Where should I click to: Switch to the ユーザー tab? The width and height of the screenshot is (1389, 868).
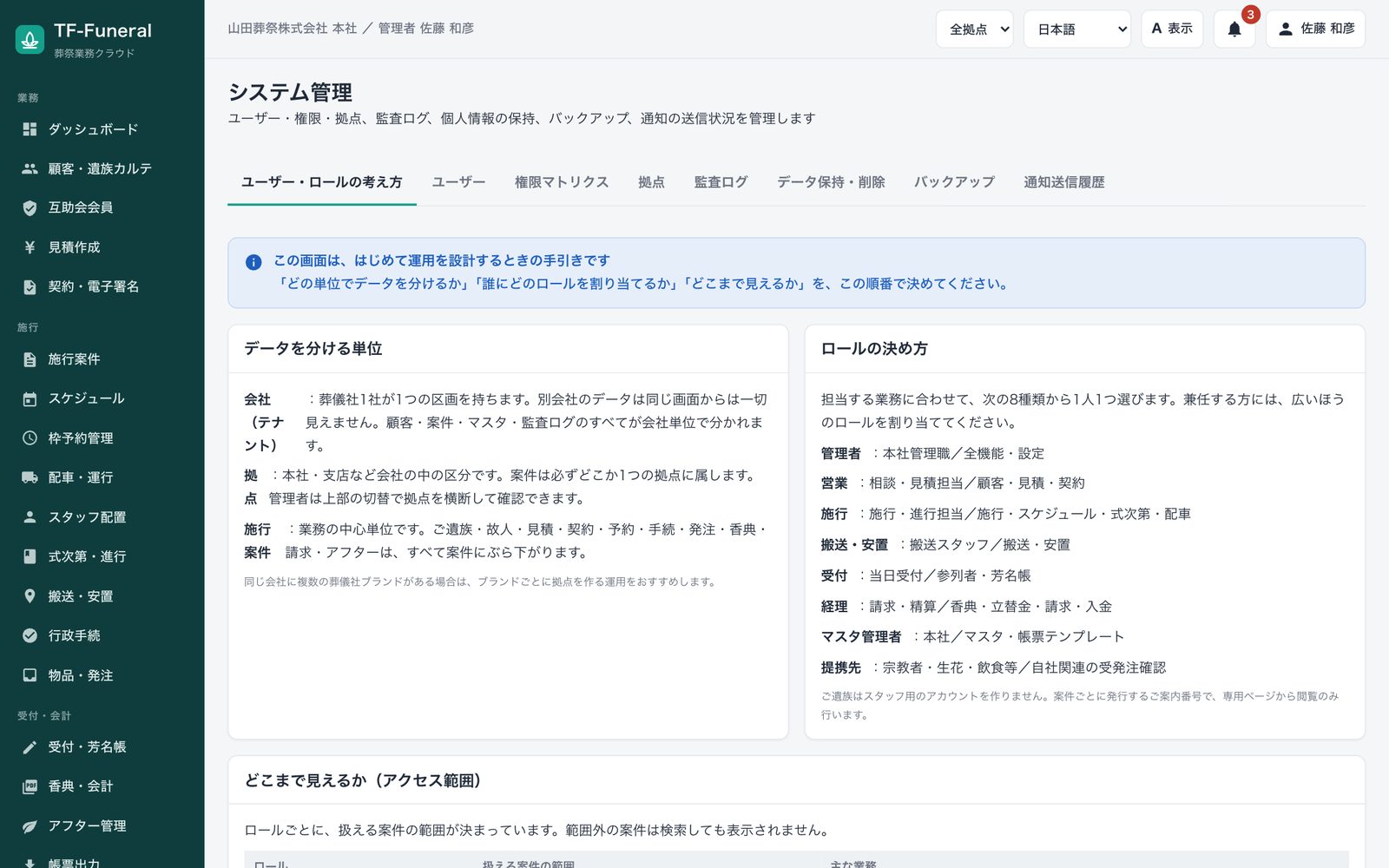[458, 182]
